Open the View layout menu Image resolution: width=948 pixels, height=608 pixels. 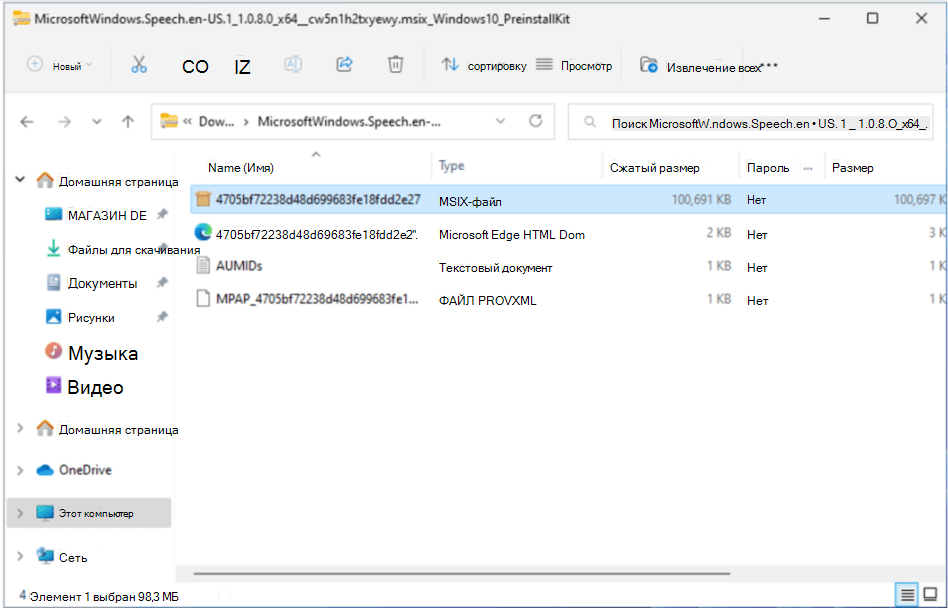(x=574, y=65)
